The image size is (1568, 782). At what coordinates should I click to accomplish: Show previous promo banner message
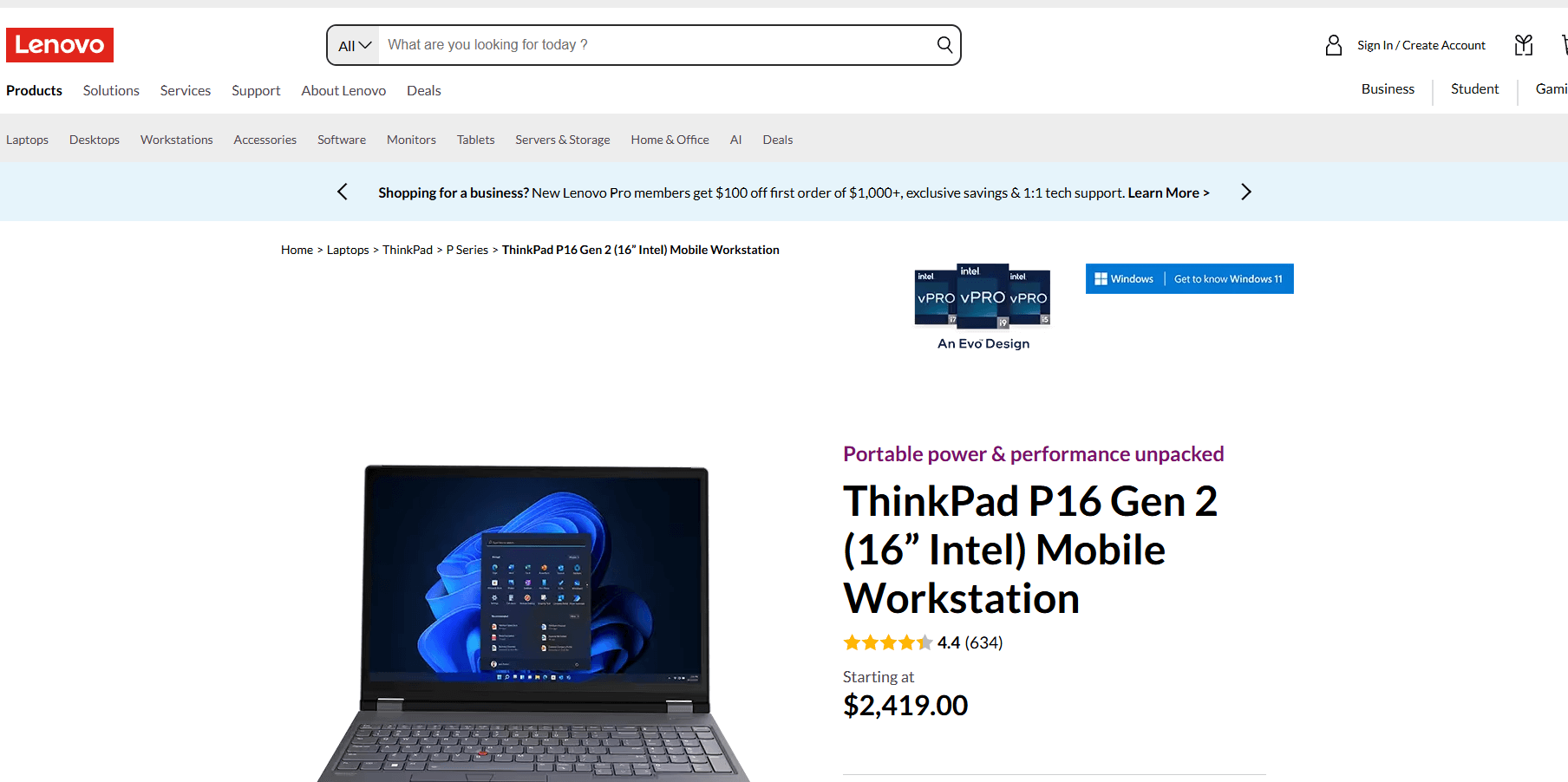click(x=343, y=192)
